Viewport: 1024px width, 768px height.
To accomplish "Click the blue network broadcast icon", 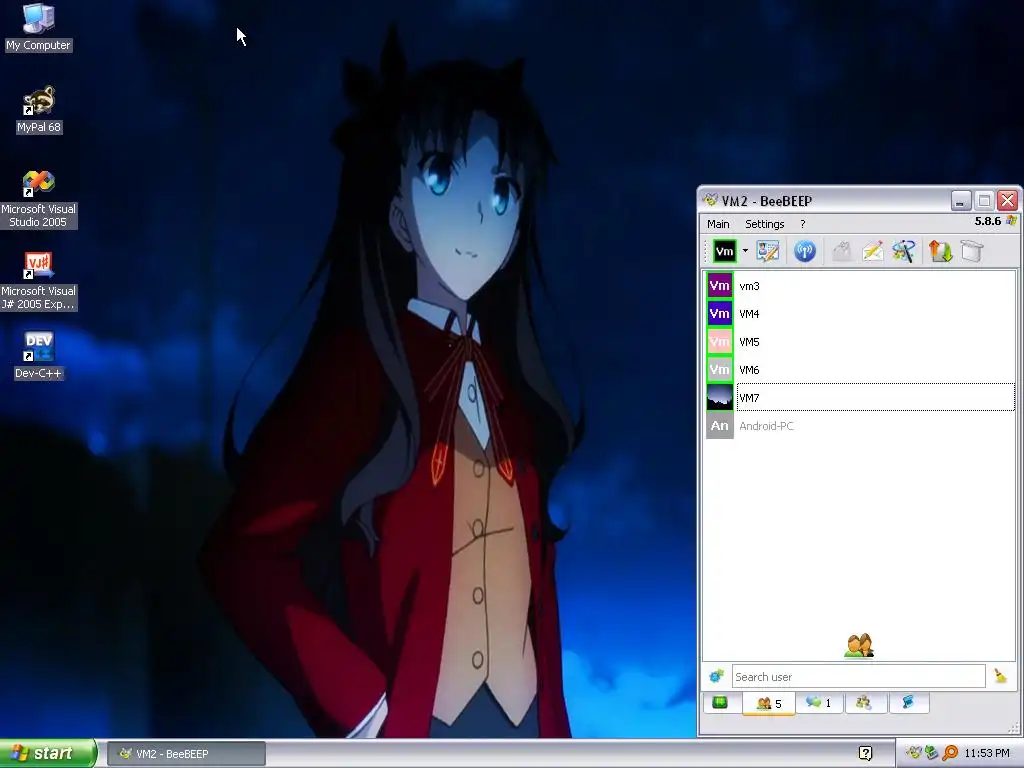I will click(x=805, y=251).
